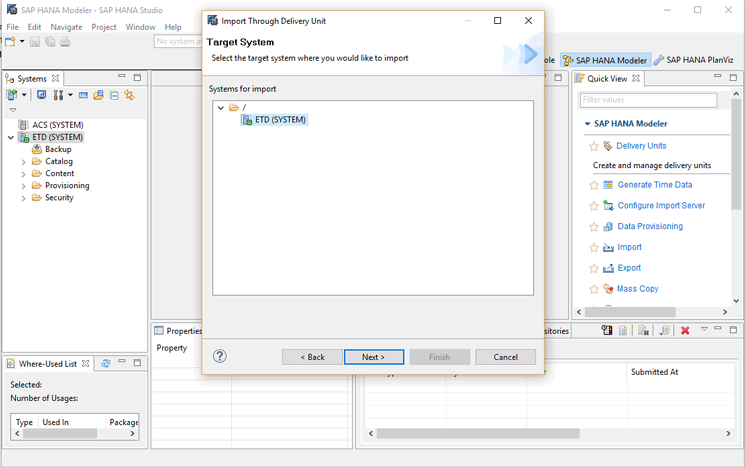
Task: Open the Systems panel view menu triangle
Action: pyautogui.click(x=13, y=110)
